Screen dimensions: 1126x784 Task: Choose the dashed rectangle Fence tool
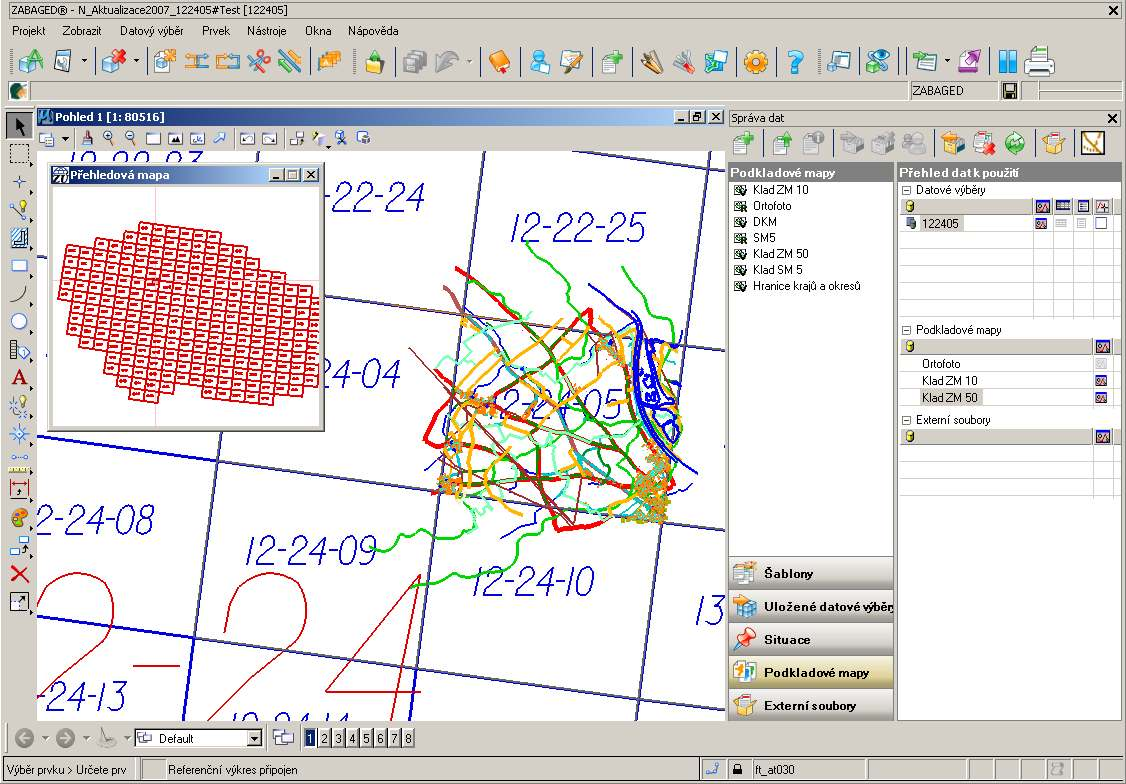[19, 154]
